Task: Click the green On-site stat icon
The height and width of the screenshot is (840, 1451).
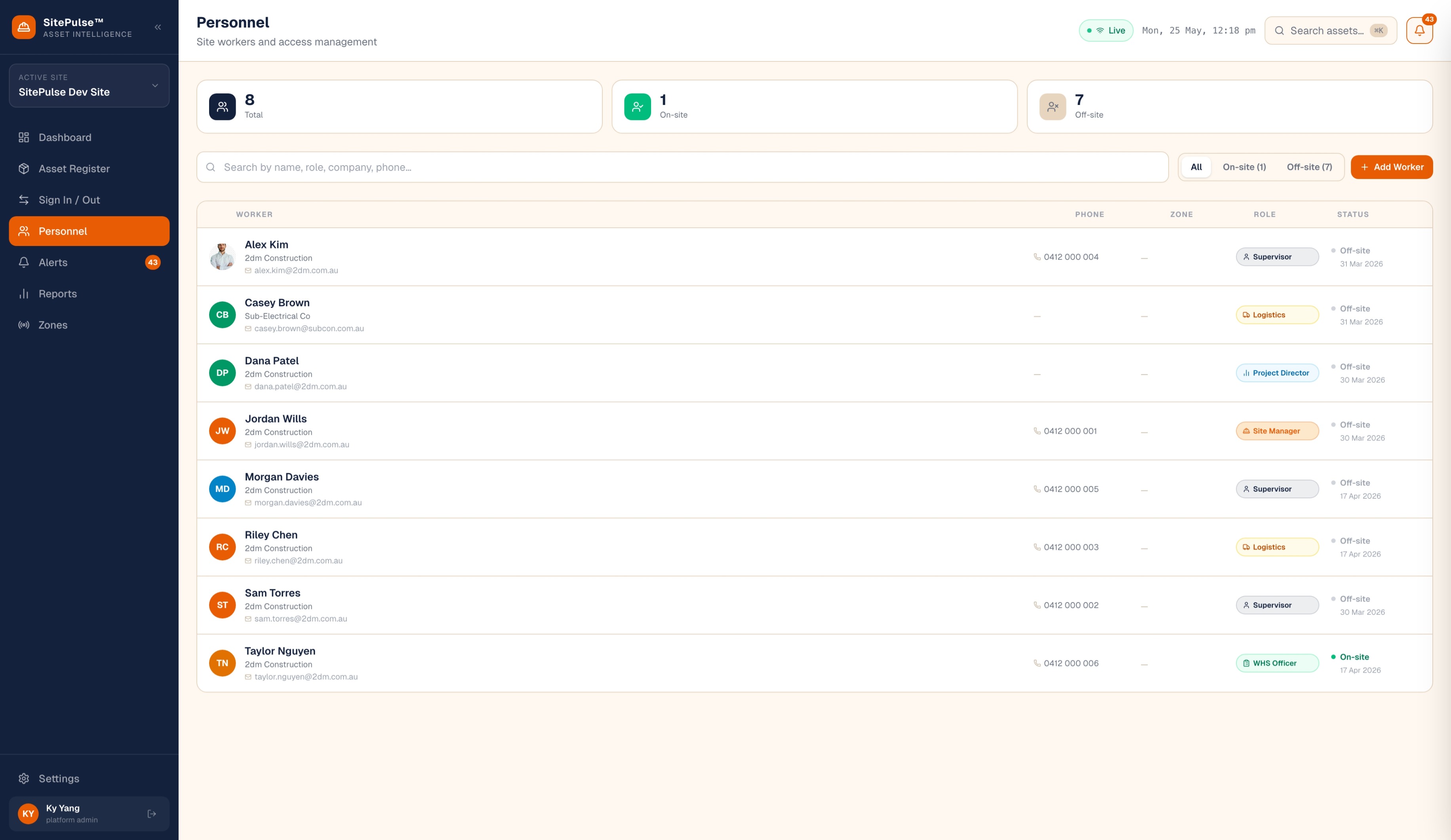Action: coord(638,107)
